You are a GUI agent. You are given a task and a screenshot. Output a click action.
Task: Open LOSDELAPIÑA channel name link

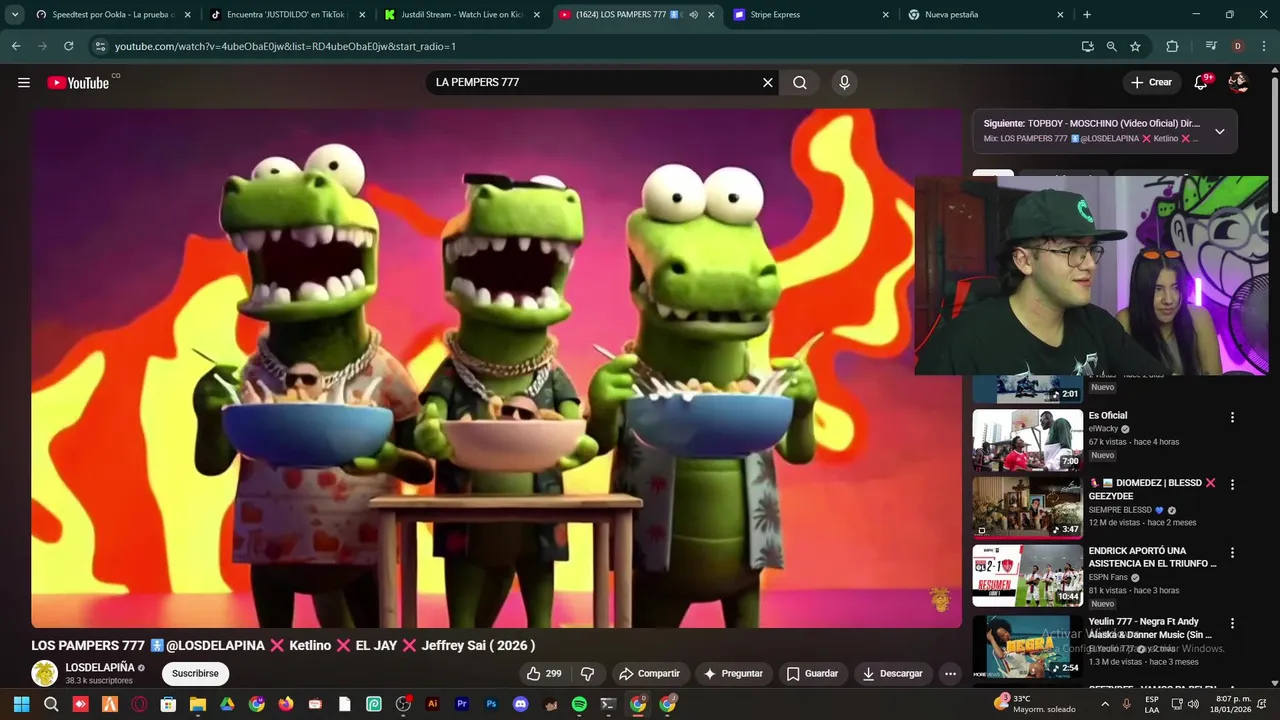tap(100, 667)
